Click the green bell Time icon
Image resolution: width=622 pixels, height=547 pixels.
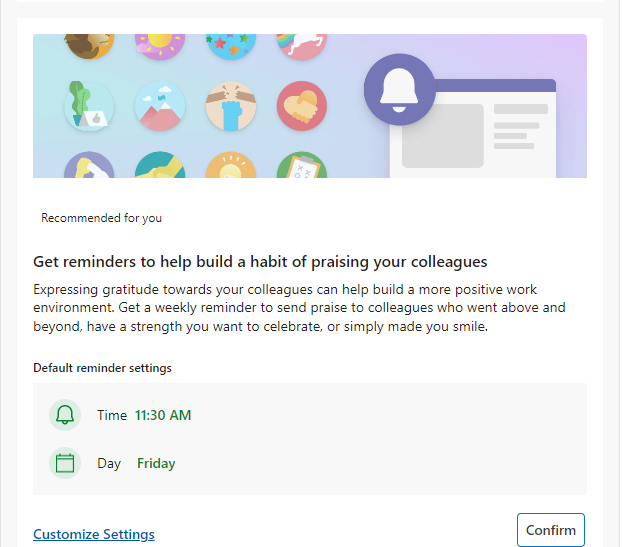pyautogui.click(x=65, y=415)
